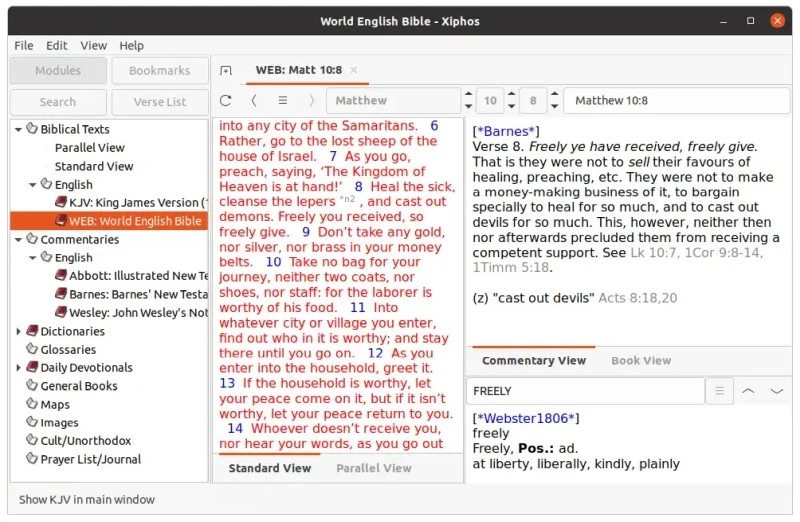
Task: Switch to the Parallel View tab
Action: click(x=373, y=468)
